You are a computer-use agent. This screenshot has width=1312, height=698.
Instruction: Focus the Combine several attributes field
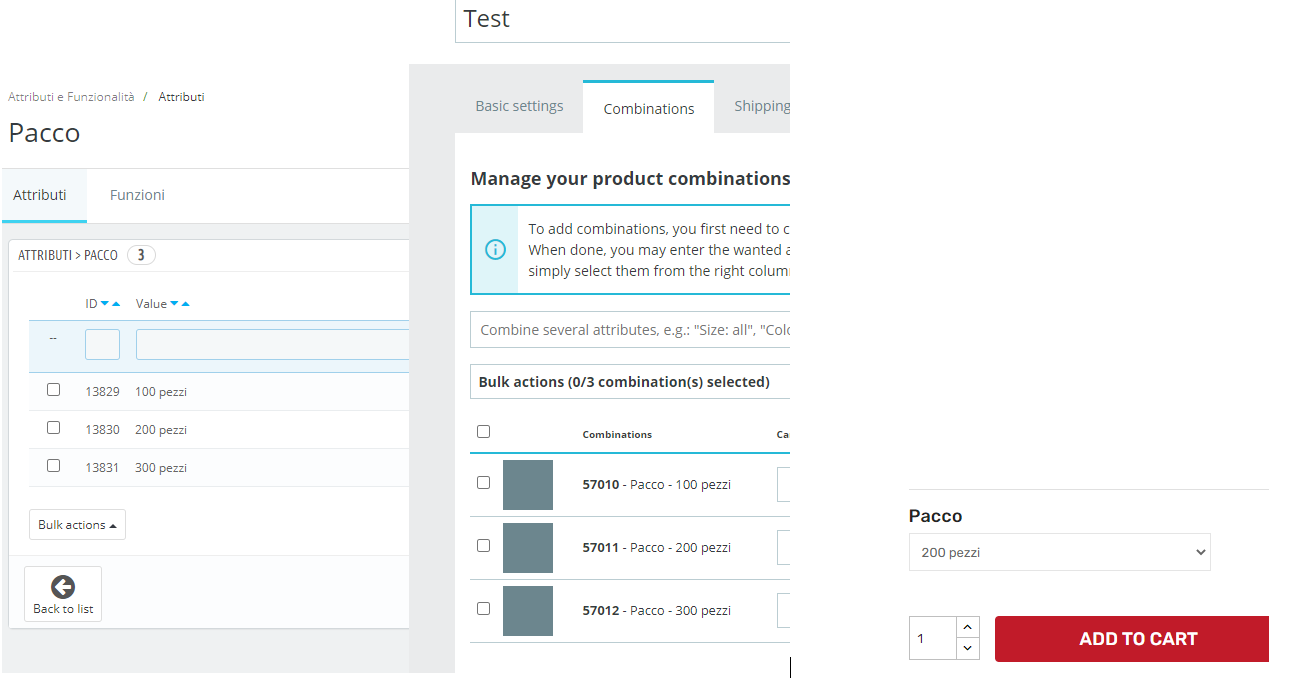coord(630,330)
